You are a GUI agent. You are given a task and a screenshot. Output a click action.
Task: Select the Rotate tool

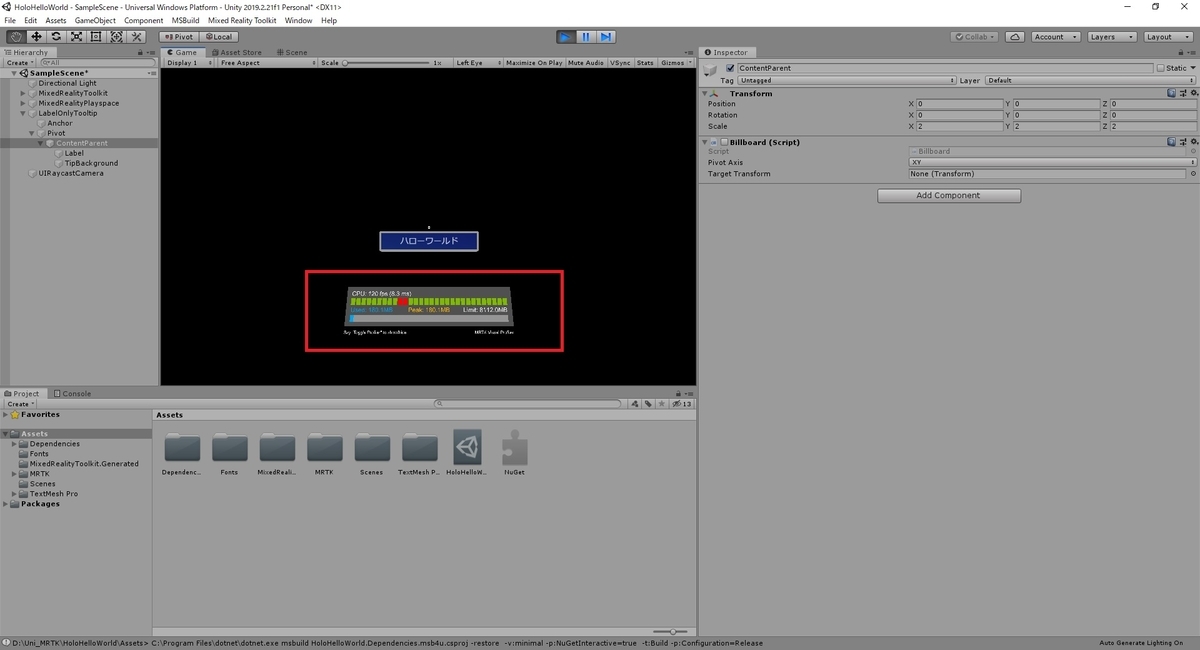56,37
